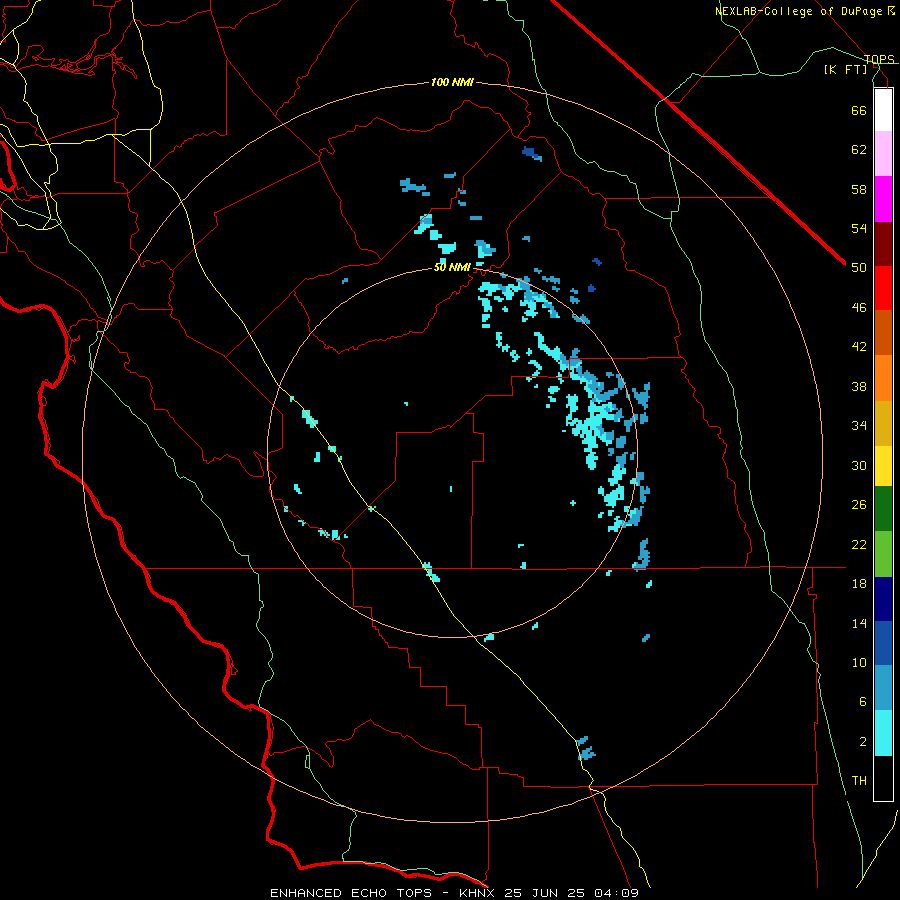
Task: Click the "10" scale value
Action: [x=859, y=662]
